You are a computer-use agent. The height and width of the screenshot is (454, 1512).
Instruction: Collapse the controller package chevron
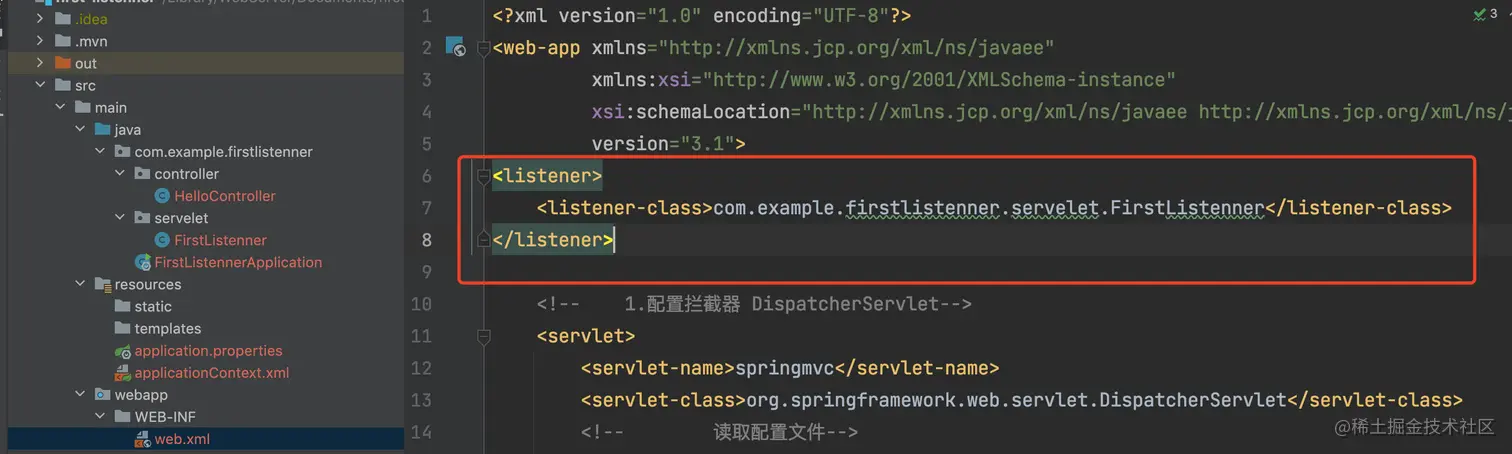(x=120, y=173)
